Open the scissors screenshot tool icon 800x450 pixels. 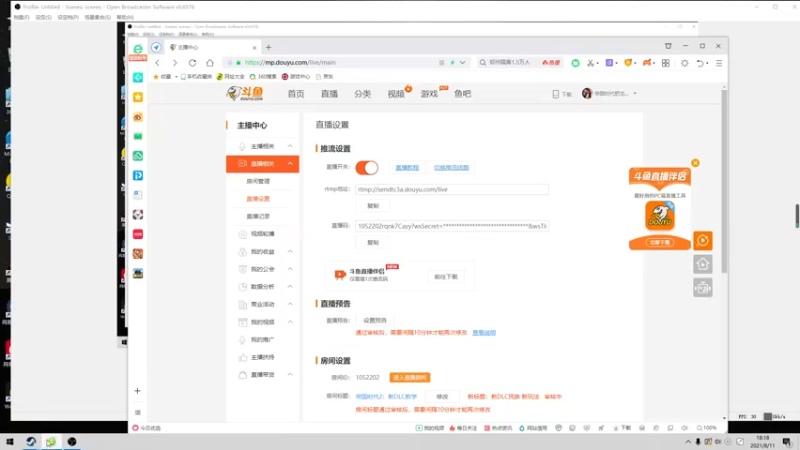click(x=590, y=63)
